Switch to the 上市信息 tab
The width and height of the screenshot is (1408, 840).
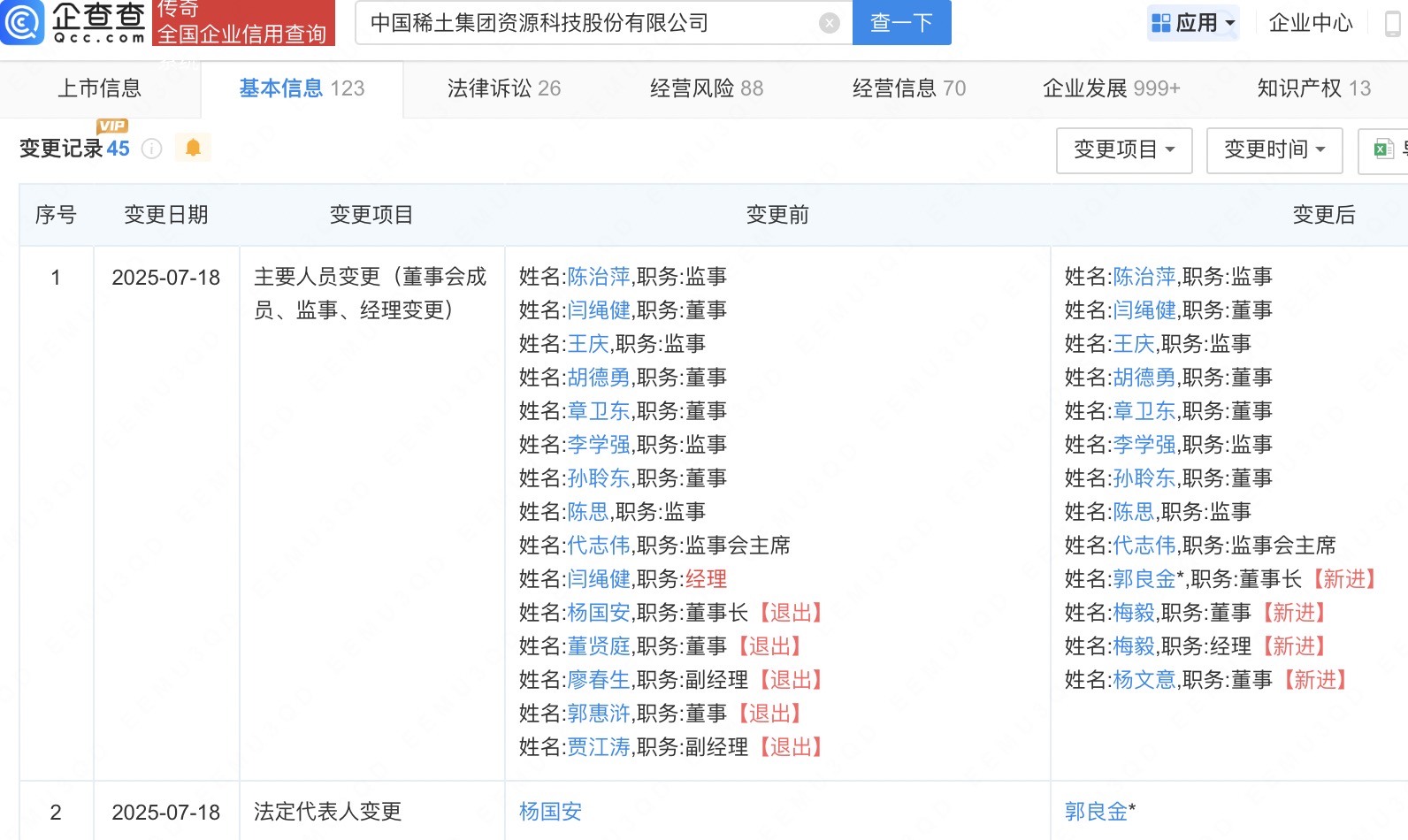(x=100, y=88)
